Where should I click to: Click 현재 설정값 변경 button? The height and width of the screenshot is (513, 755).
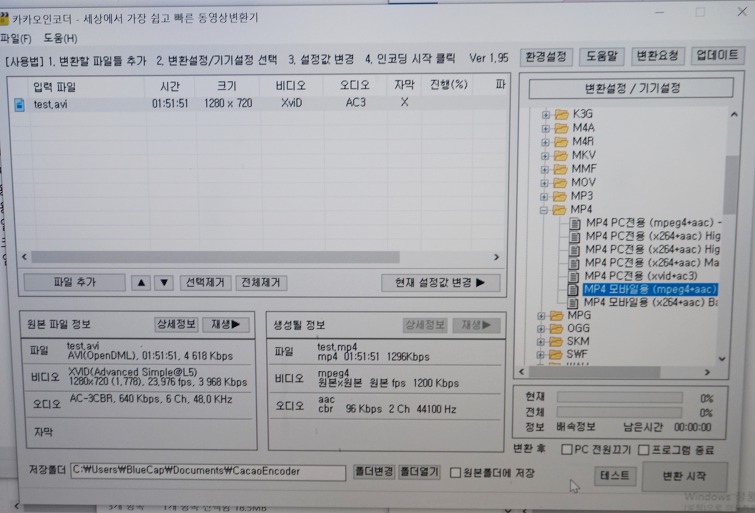pyautogui.click(x=440, y=283)
